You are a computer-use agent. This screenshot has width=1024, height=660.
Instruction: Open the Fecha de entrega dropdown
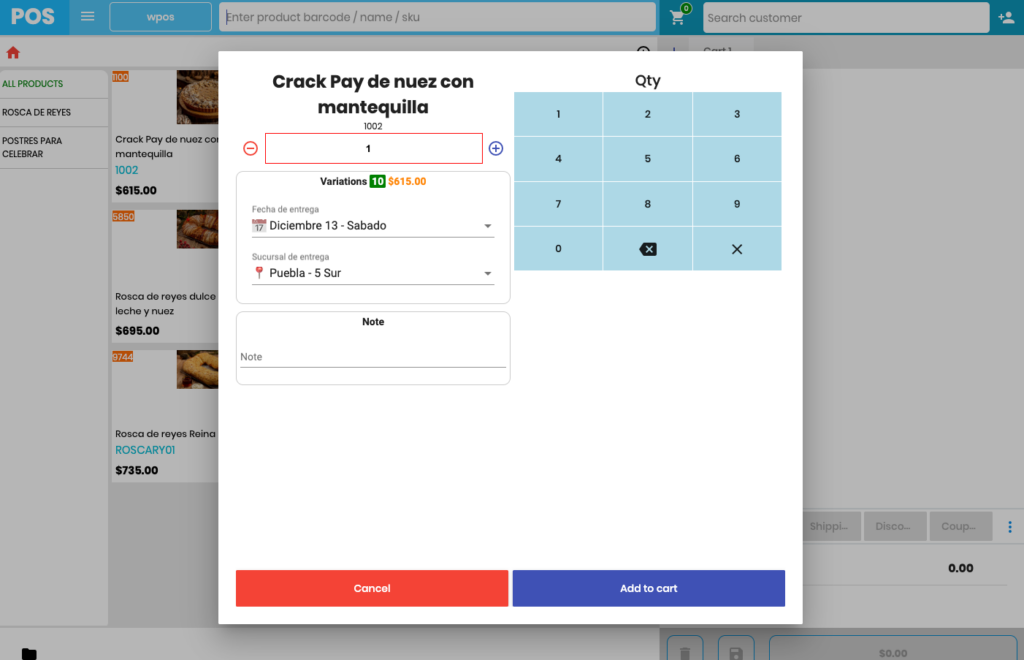point(372,226)
